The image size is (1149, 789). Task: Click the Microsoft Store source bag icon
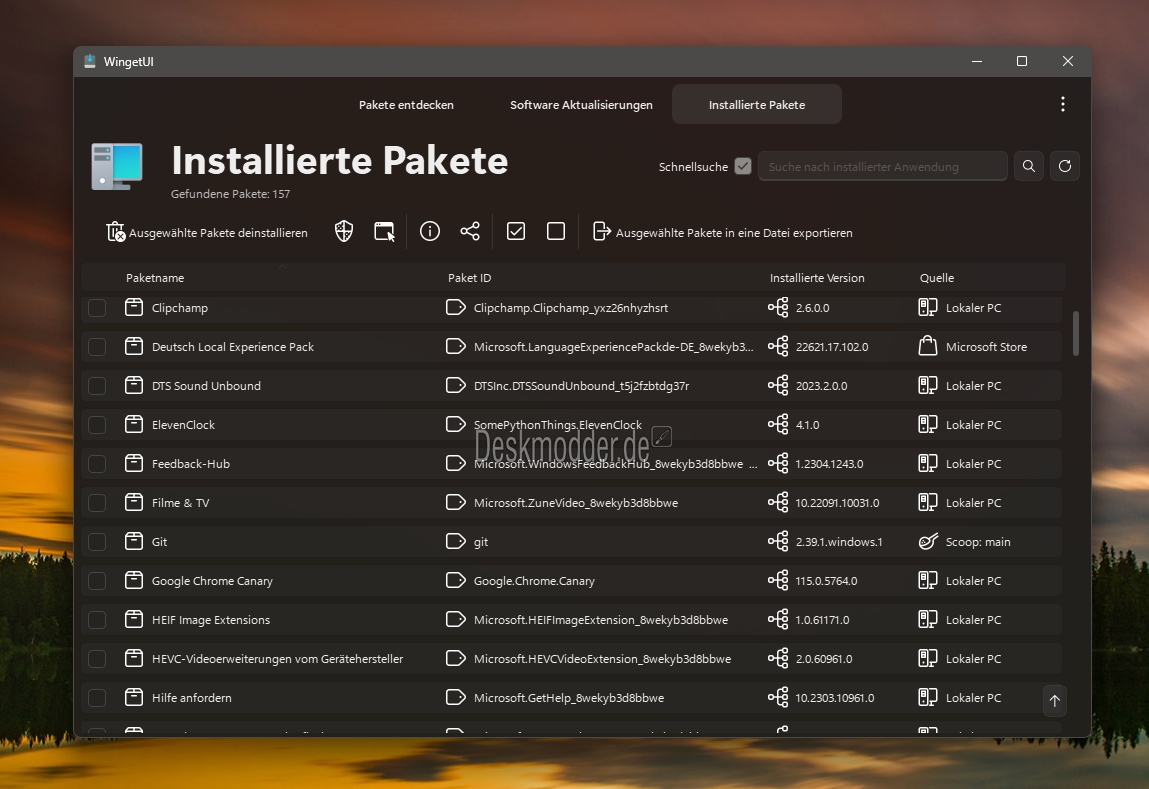928,346
